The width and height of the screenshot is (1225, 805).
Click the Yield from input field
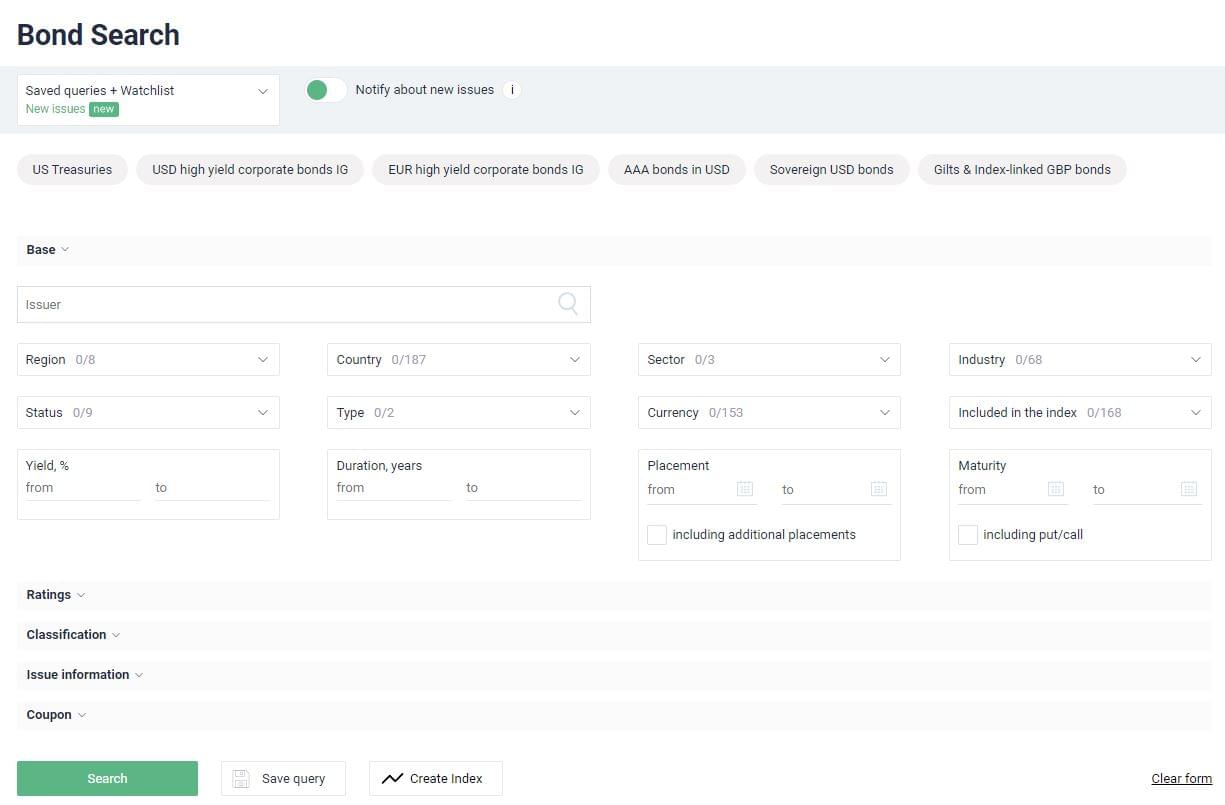[x=82, y=488]
